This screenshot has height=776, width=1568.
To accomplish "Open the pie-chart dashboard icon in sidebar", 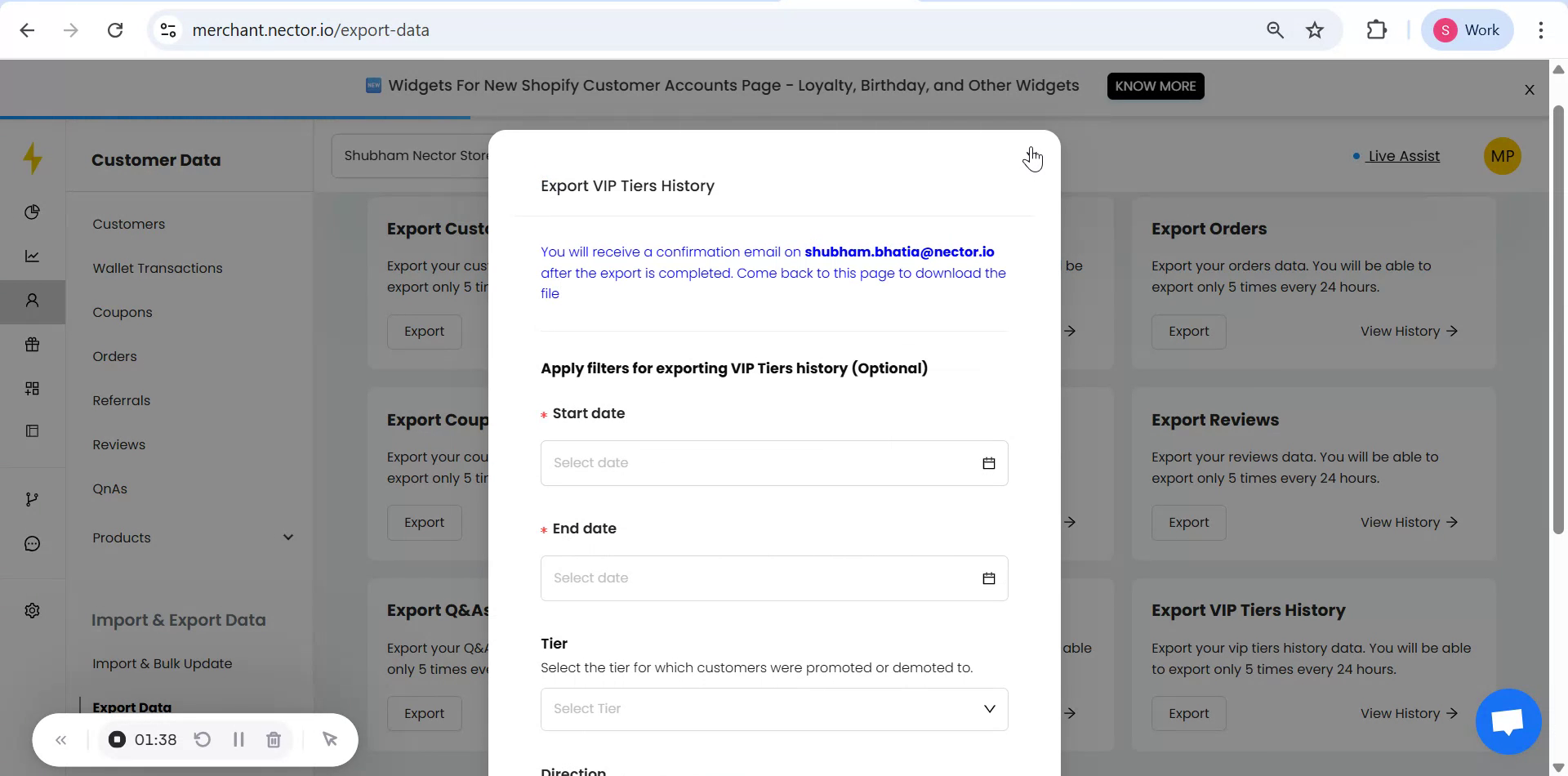I will coord(33,212).
